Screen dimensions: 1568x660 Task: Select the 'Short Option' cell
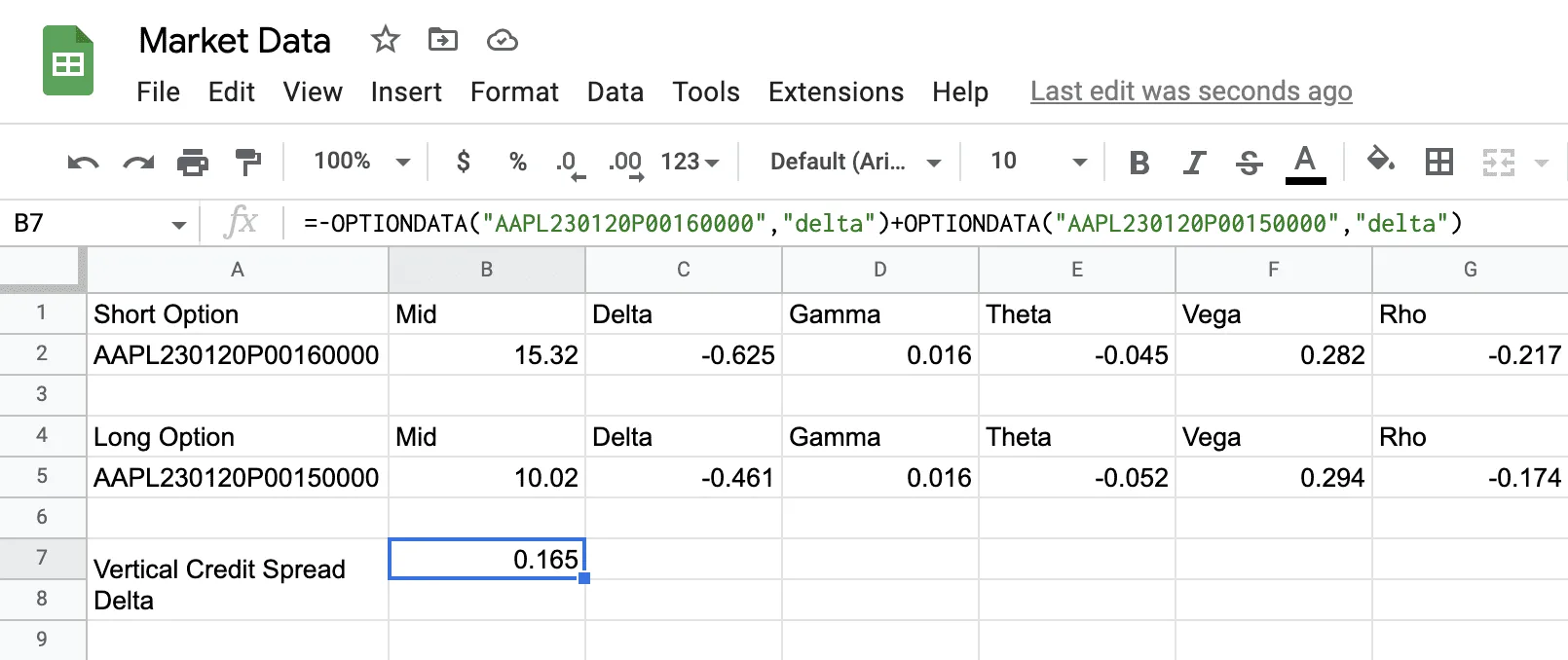(238, 313)
